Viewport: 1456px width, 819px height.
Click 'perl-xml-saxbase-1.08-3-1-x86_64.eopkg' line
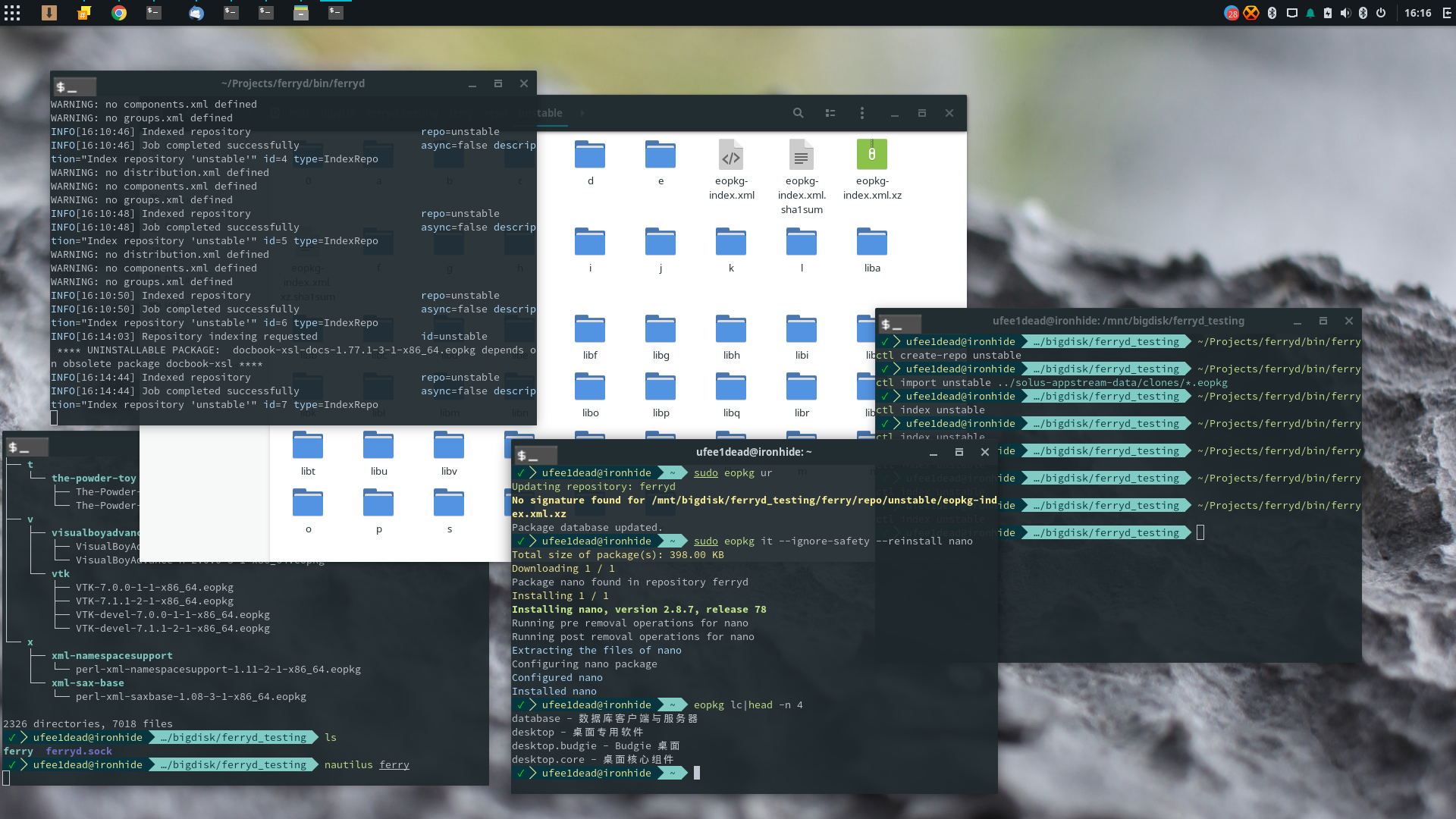(x=191, y=696)
